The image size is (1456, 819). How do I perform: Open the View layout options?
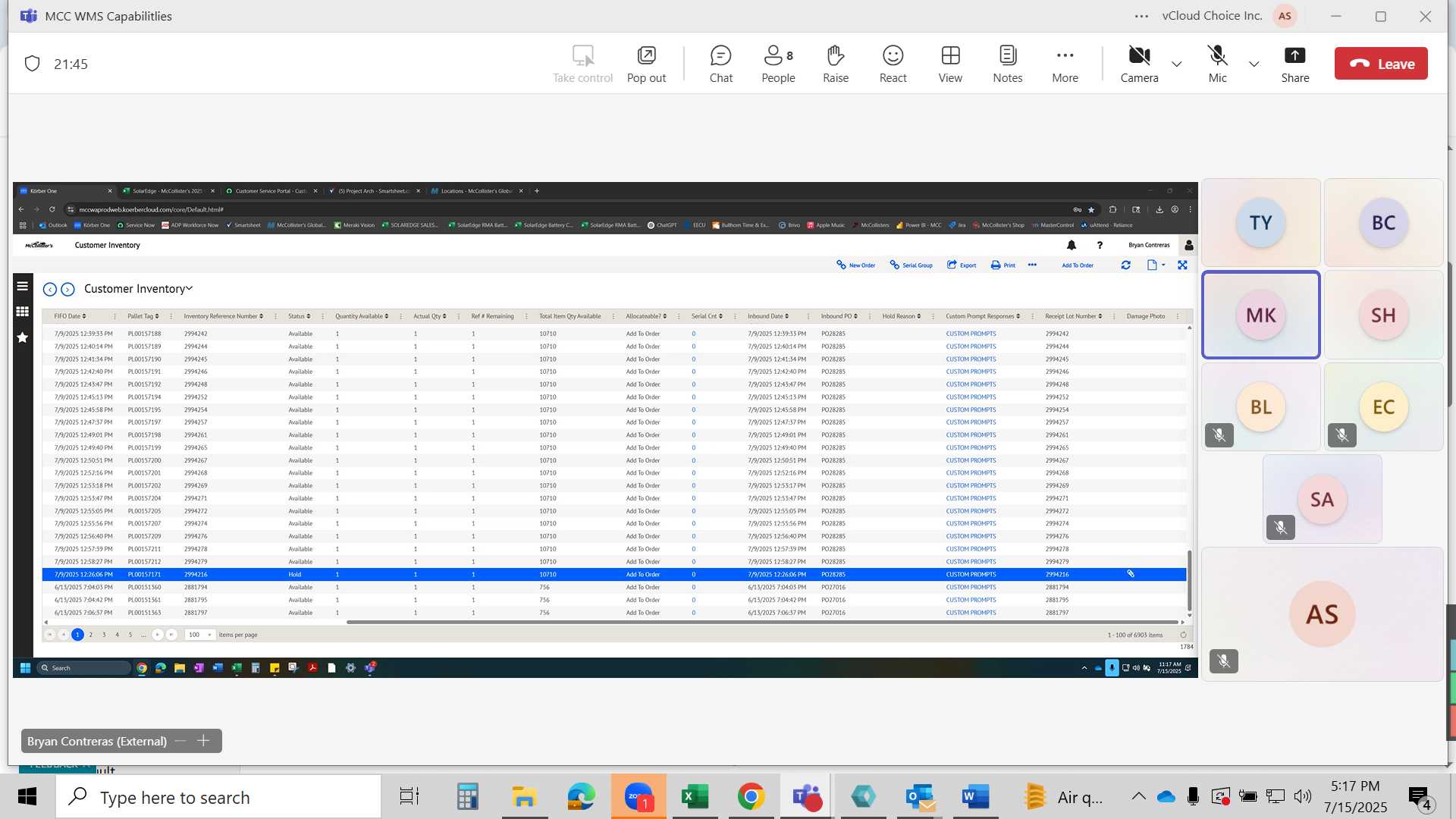pos(950,64)
